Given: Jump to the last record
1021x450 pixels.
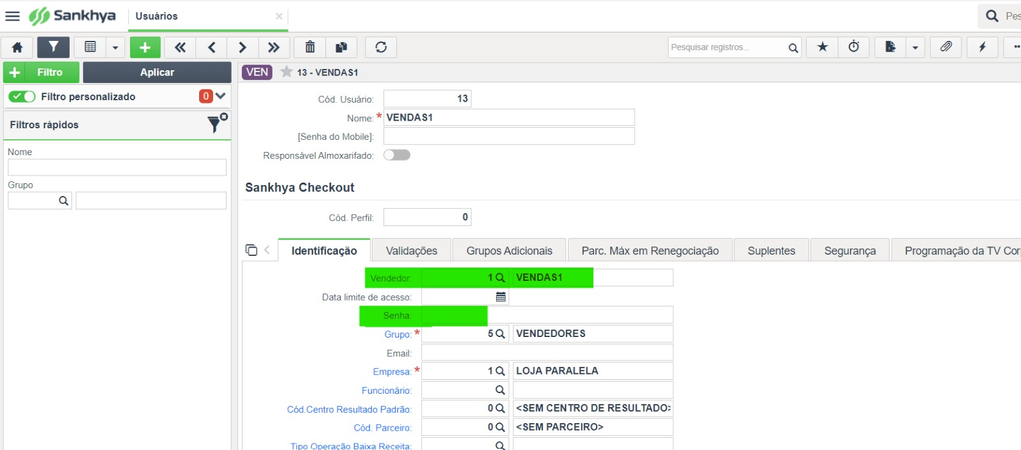Looking at the screenshot, I should click(274, 47).
